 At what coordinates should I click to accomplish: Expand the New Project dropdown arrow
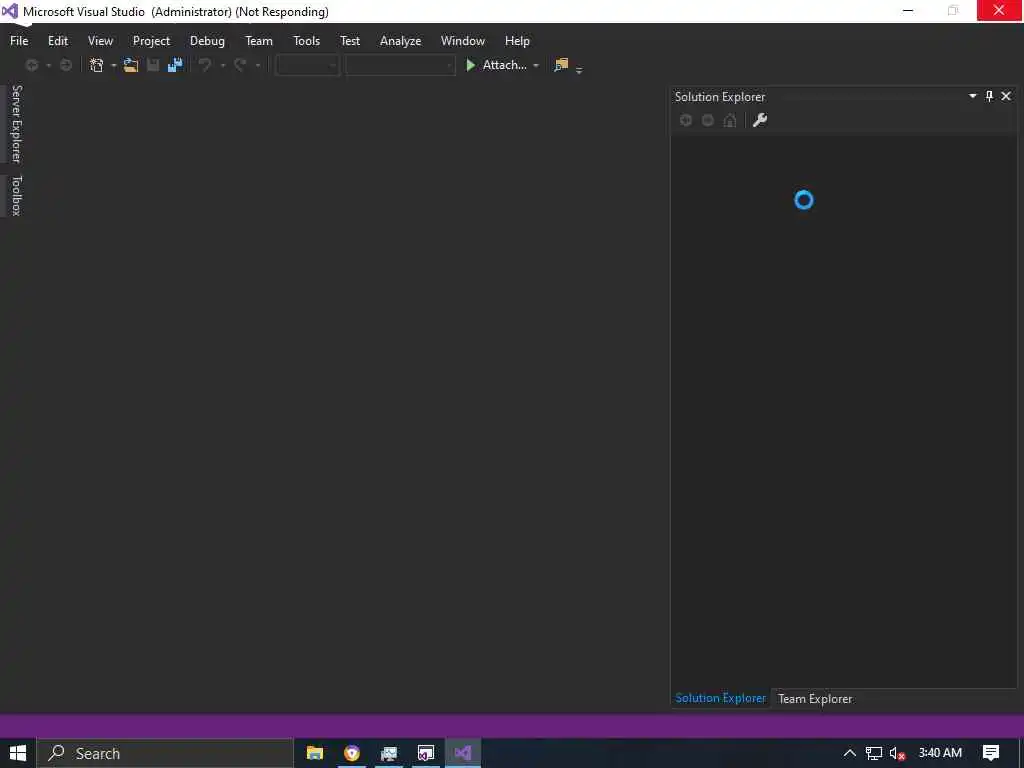coord(114,65)
